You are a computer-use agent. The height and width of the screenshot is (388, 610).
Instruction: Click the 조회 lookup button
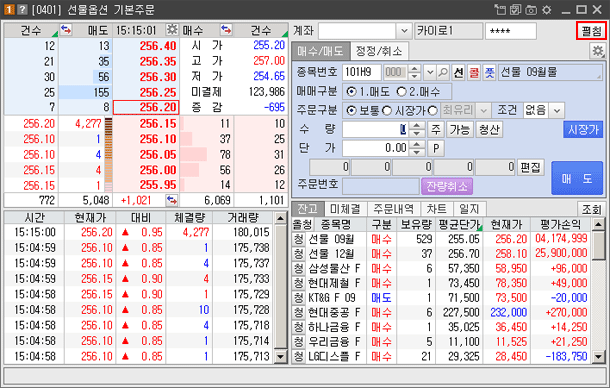point(591,209)
